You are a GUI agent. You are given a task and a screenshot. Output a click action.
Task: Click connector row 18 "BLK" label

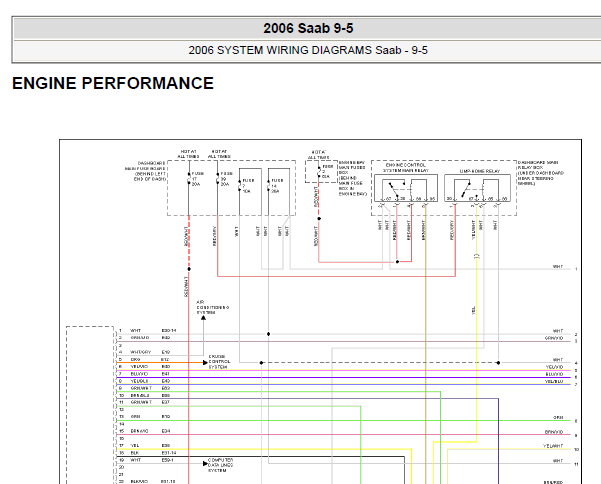coord(135,453)
